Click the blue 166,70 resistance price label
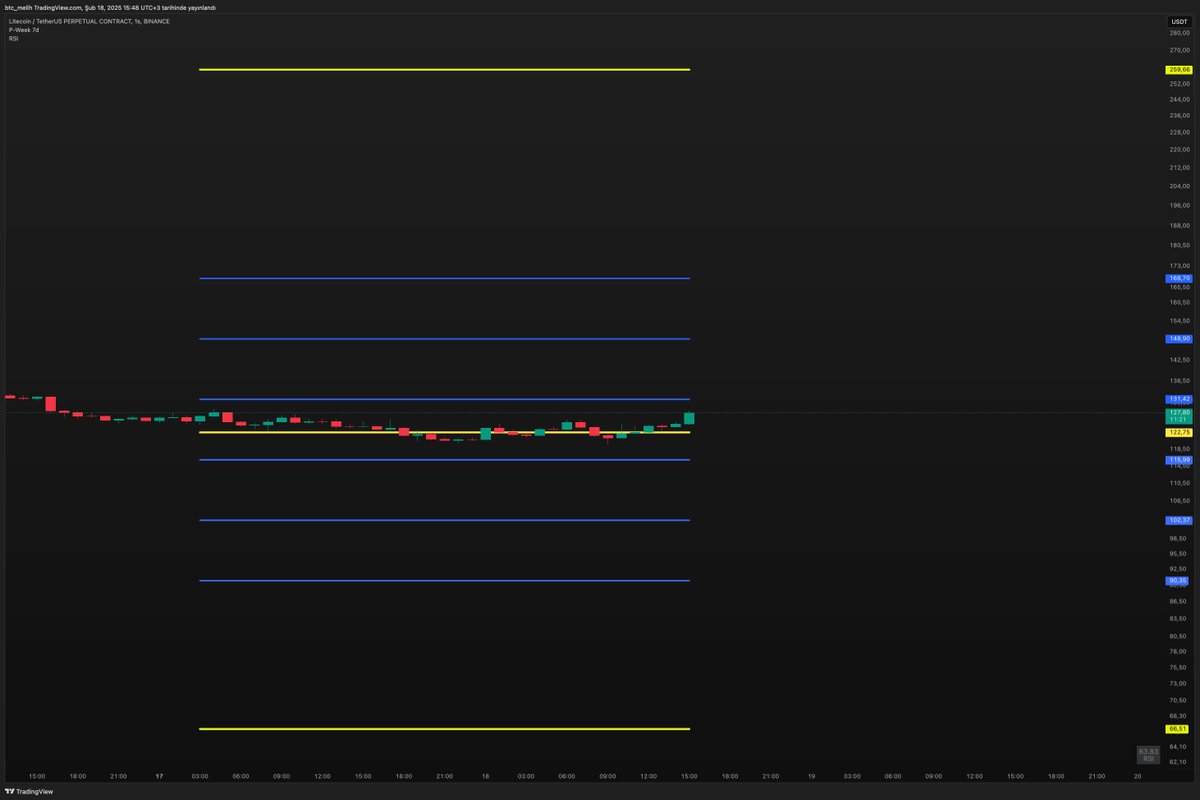The image size is (1200, 800). point(1177,278)
